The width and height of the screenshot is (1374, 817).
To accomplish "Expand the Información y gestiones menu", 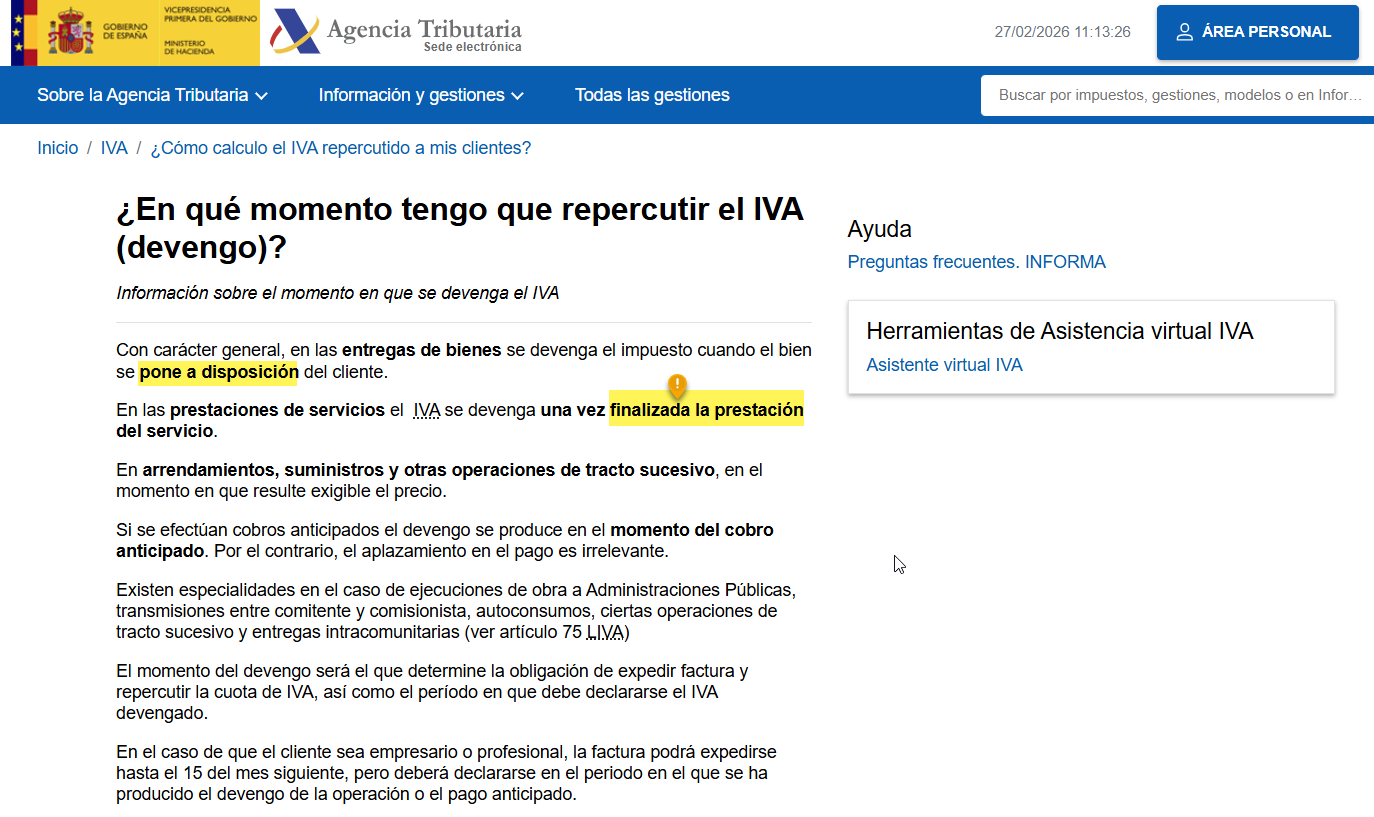I will pos(421,95).
